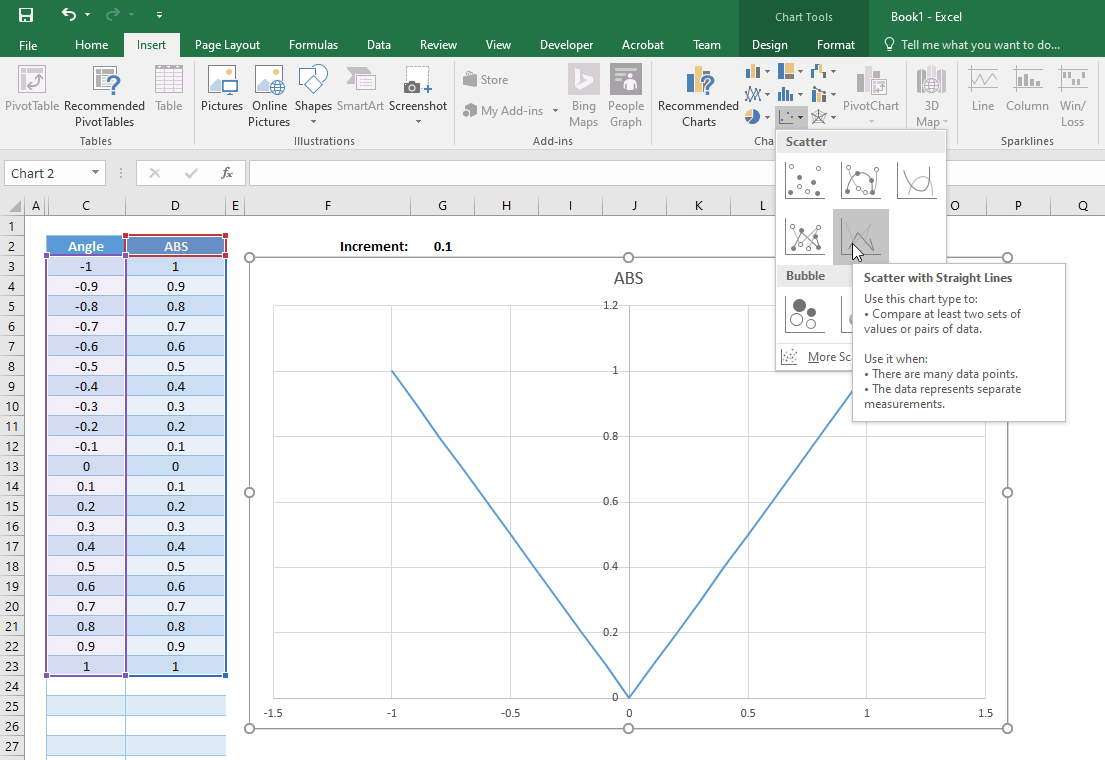
Task: Click the Name Box showing Chart 2
Action: 48,172
